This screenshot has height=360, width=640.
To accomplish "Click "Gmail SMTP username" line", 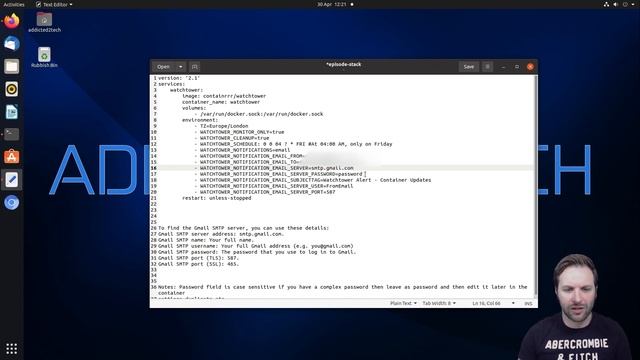I will point(256,246).
